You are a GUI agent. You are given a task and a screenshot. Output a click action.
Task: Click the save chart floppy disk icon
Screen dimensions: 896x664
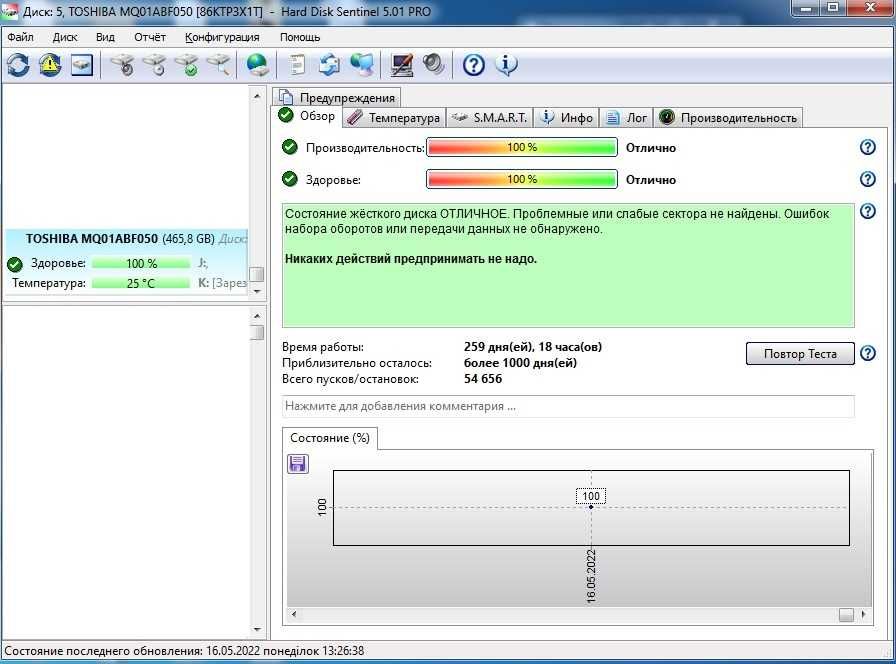point(297,463)
